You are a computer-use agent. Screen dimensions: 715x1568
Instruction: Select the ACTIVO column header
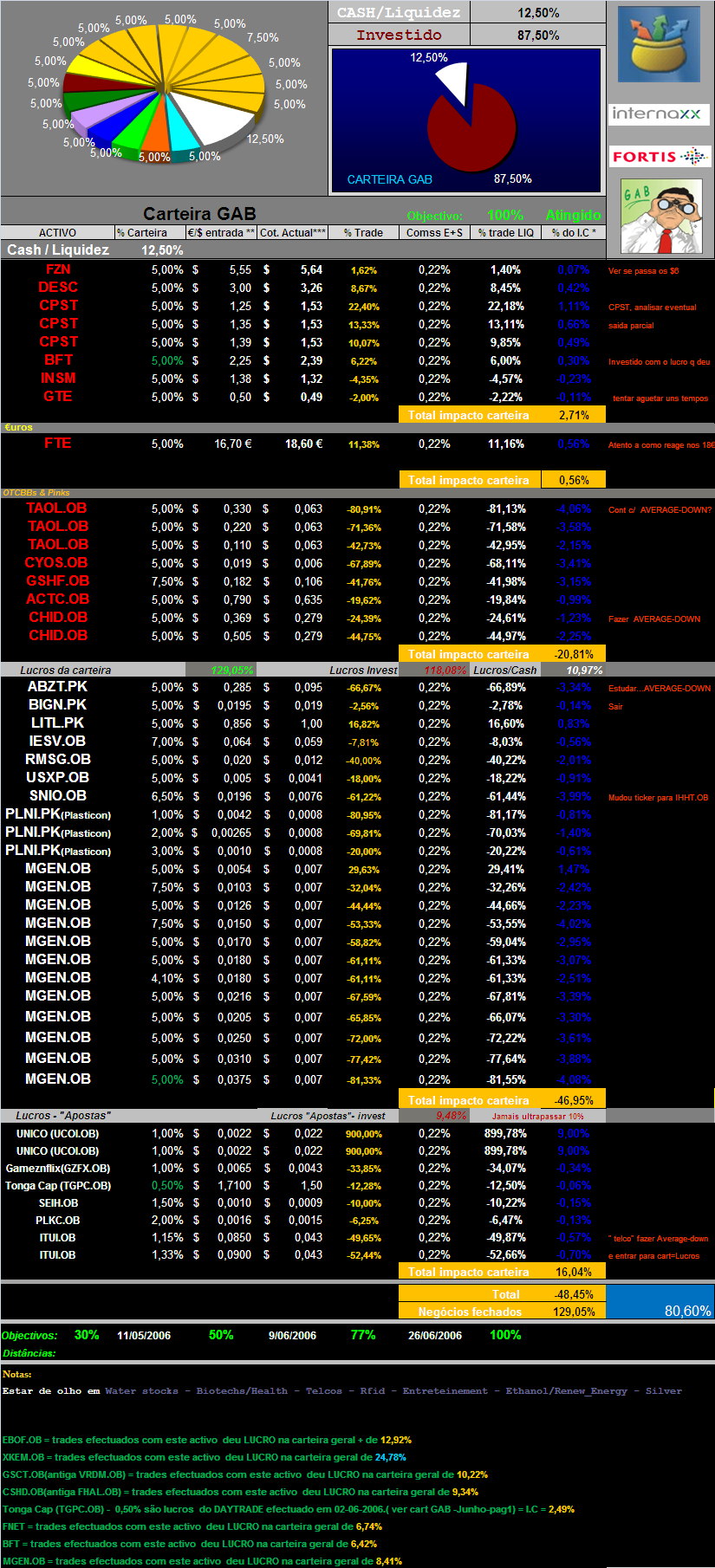[x=57, y=232]
